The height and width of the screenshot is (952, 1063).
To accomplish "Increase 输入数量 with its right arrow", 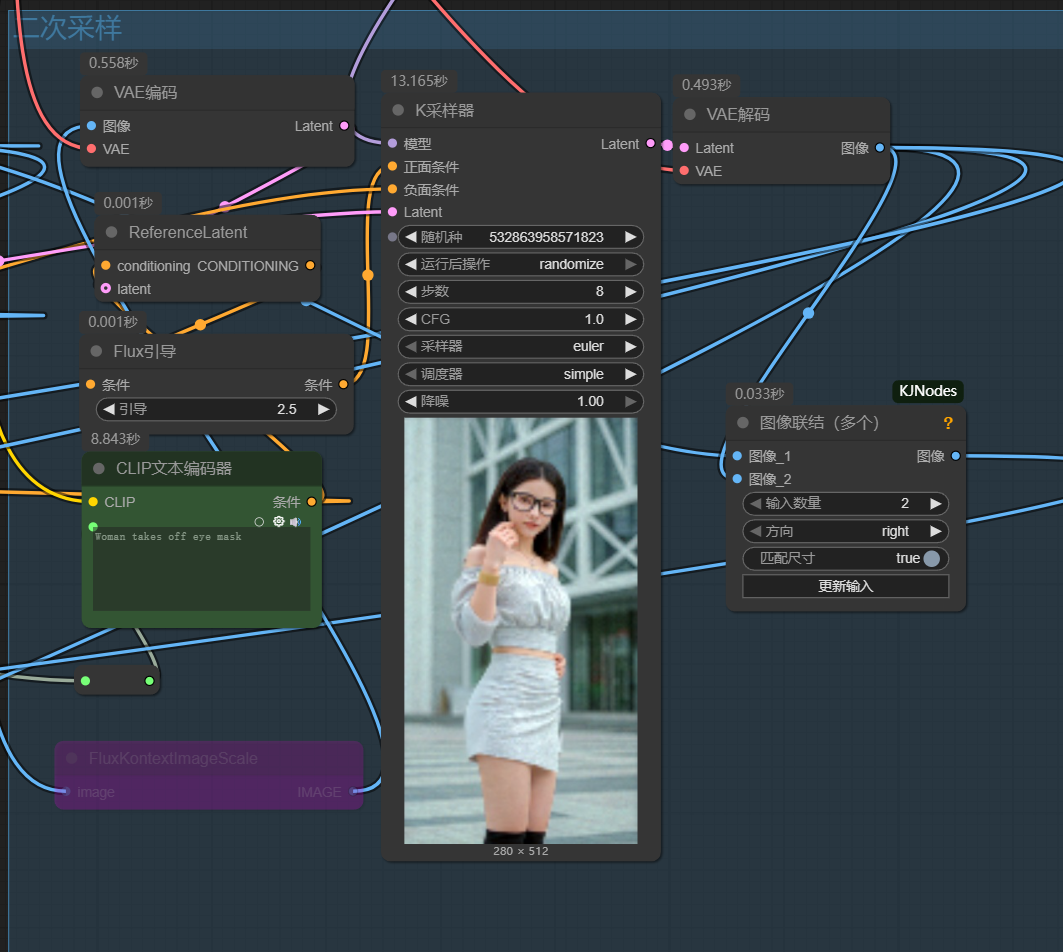I will click(936, 503).
